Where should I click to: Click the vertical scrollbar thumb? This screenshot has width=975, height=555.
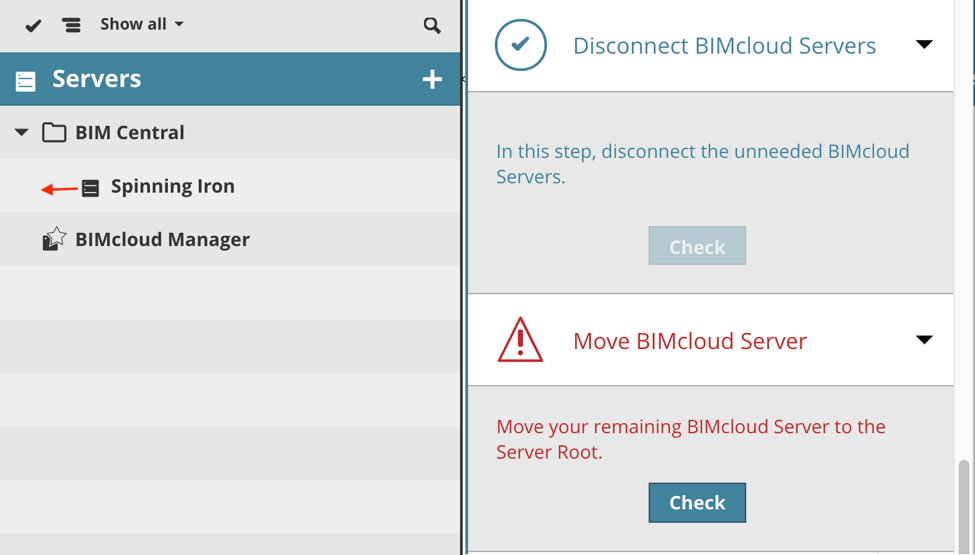click(x=964, y=505)
